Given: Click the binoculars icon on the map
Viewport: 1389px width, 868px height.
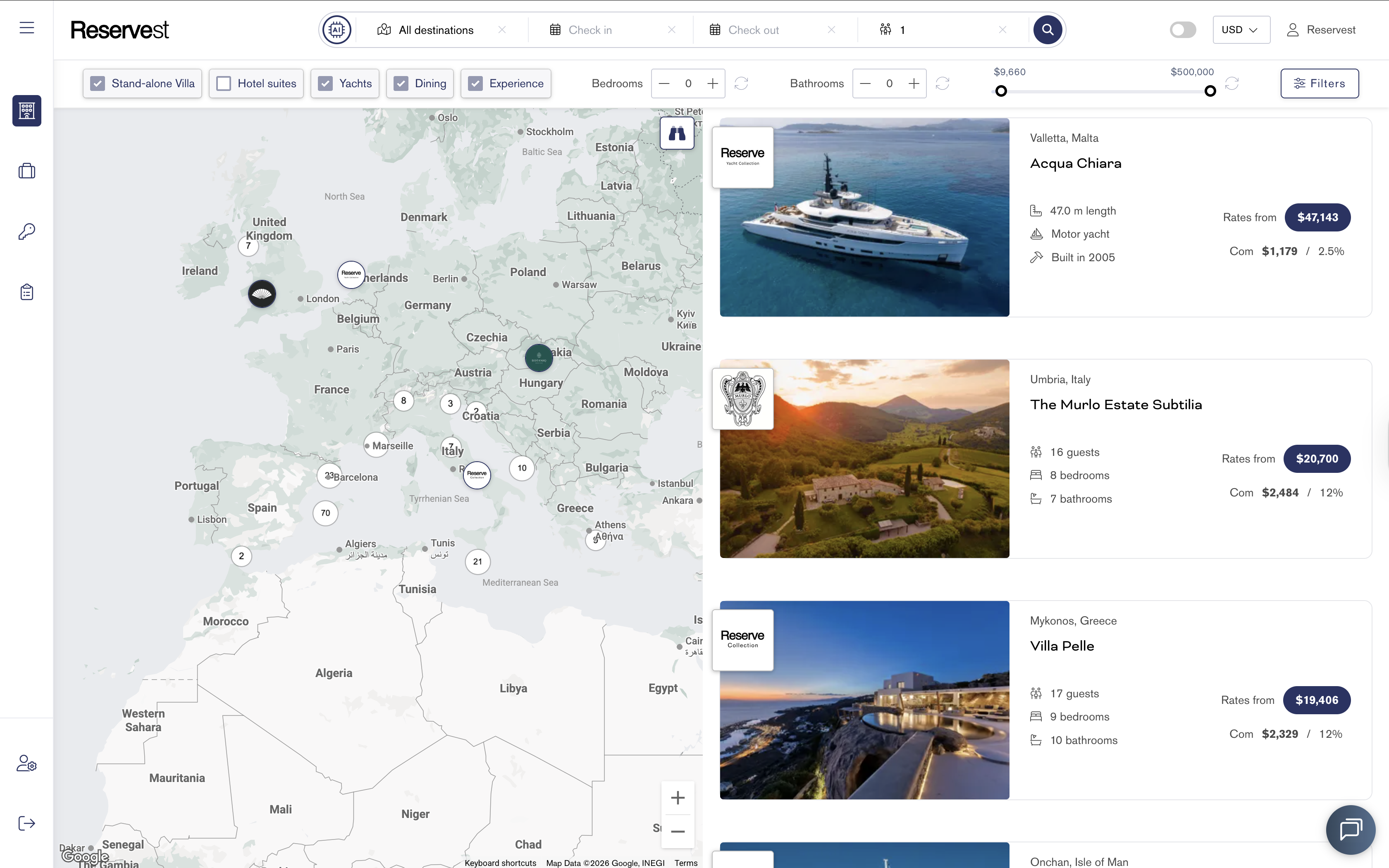Looking at the screenshot, I should tap(677, 134).
